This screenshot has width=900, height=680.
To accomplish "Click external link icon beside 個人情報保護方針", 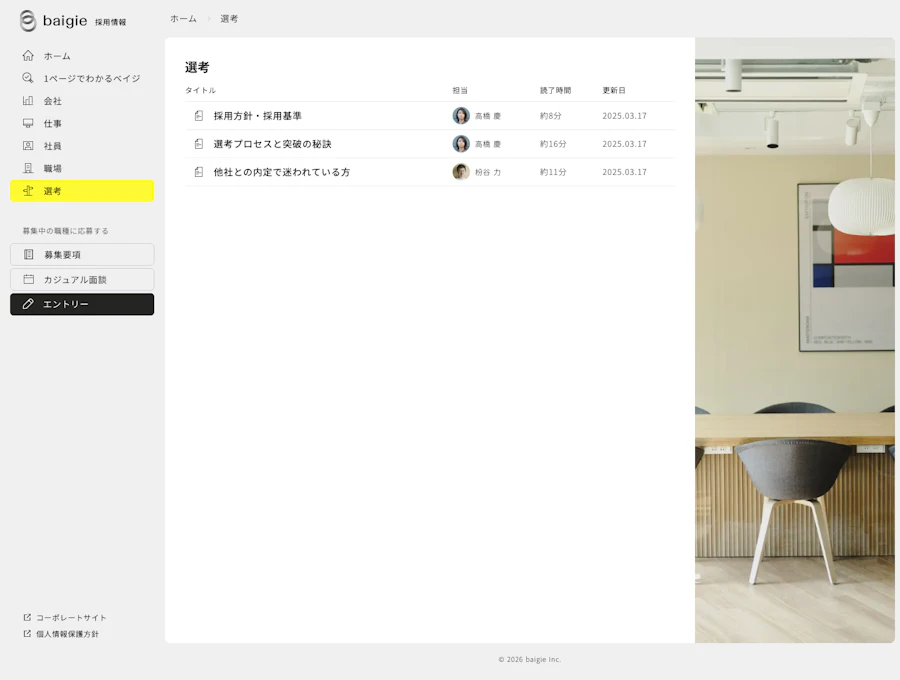I will (x=27, y=634).
